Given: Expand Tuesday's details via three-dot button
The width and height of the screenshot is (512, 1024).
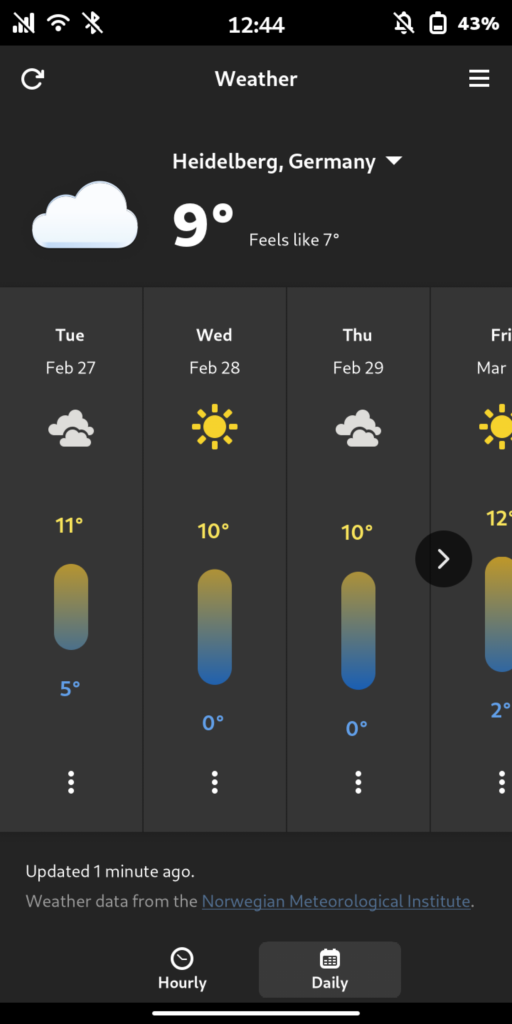Looking at the screenshot, I should pyautogui.click(x=71, y=782).
